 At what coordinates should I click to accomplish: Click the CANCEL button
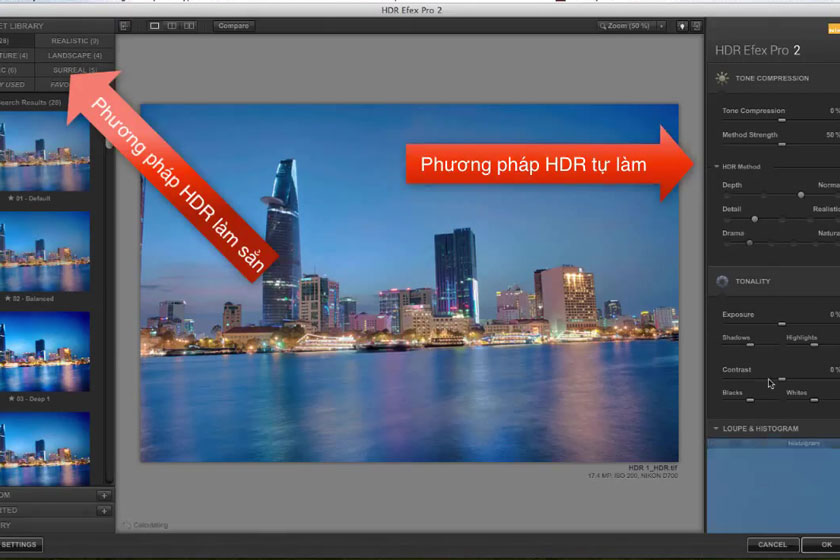772,544
